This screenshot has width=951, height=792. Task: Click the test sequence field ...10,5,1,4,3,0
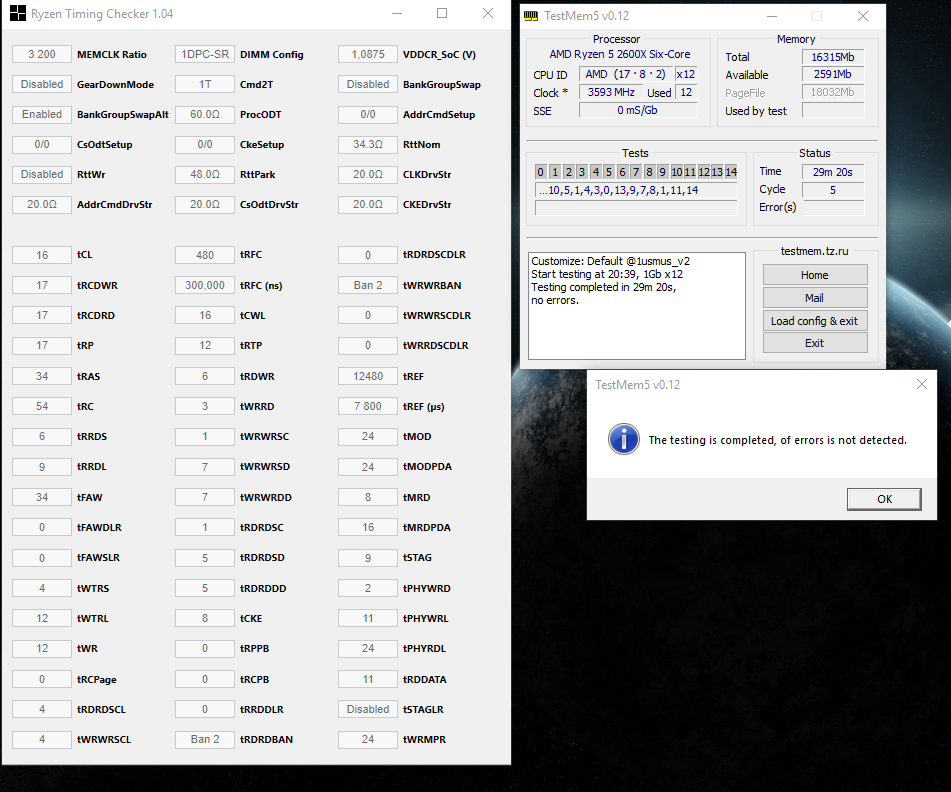pyautogui.click(x=636, y=190)
